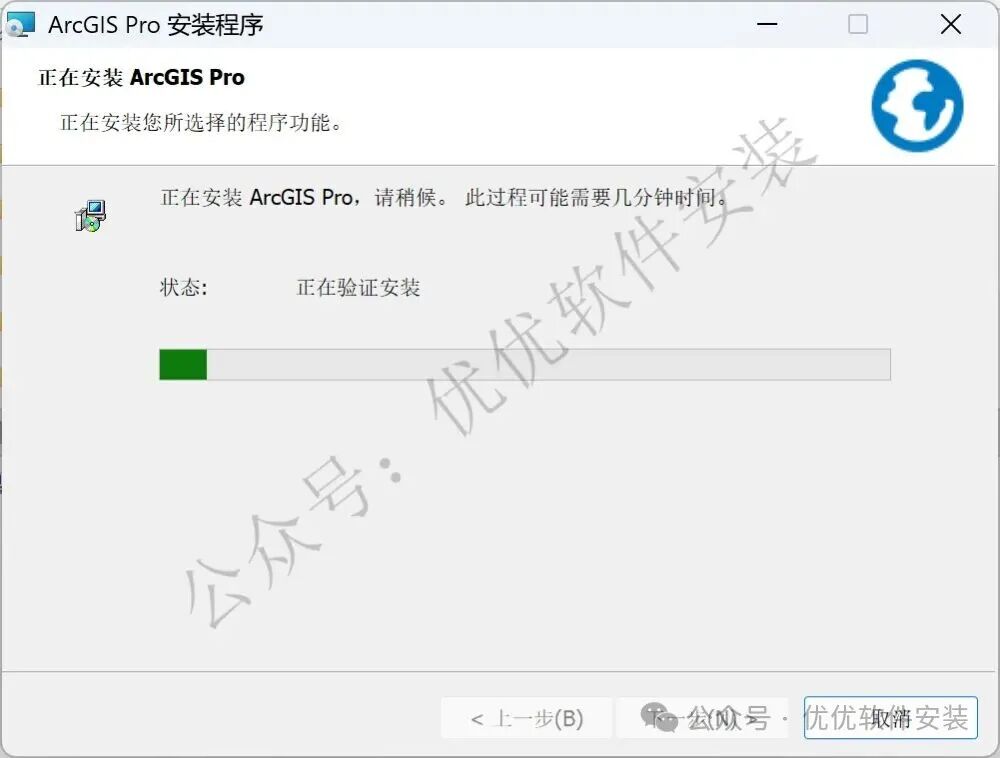This screenshot has width=1000, height=758.
Task: Click the computer and disc setup icon
Action: 91,215
